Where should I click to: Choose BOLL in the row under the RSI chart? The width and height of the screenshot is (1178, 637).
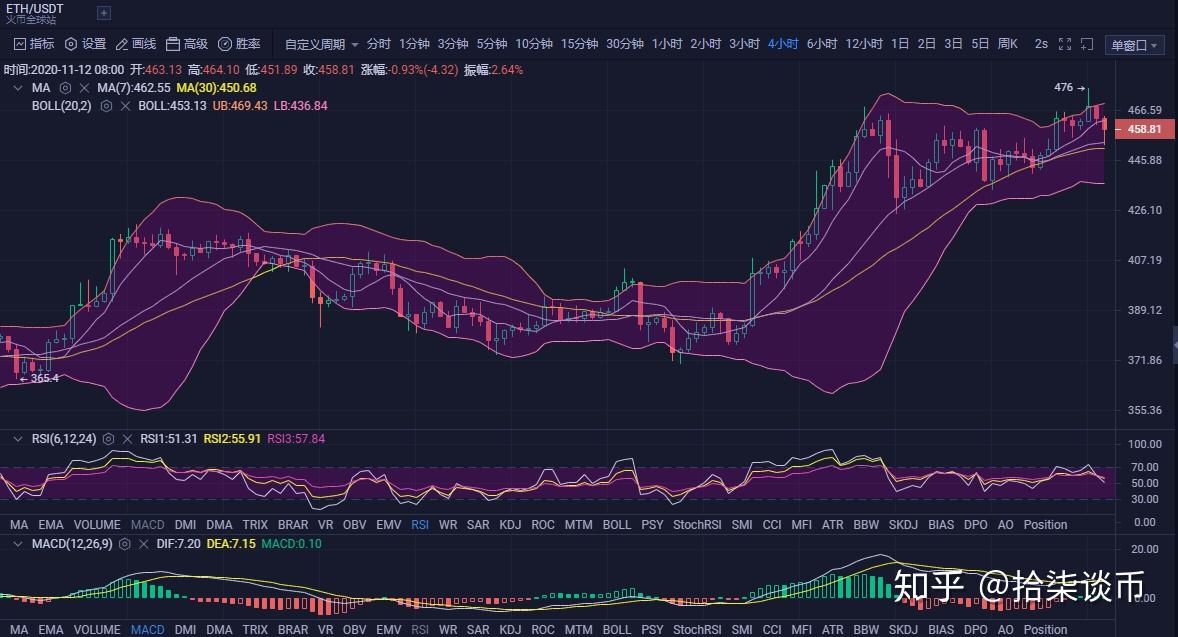coord(617,525)
